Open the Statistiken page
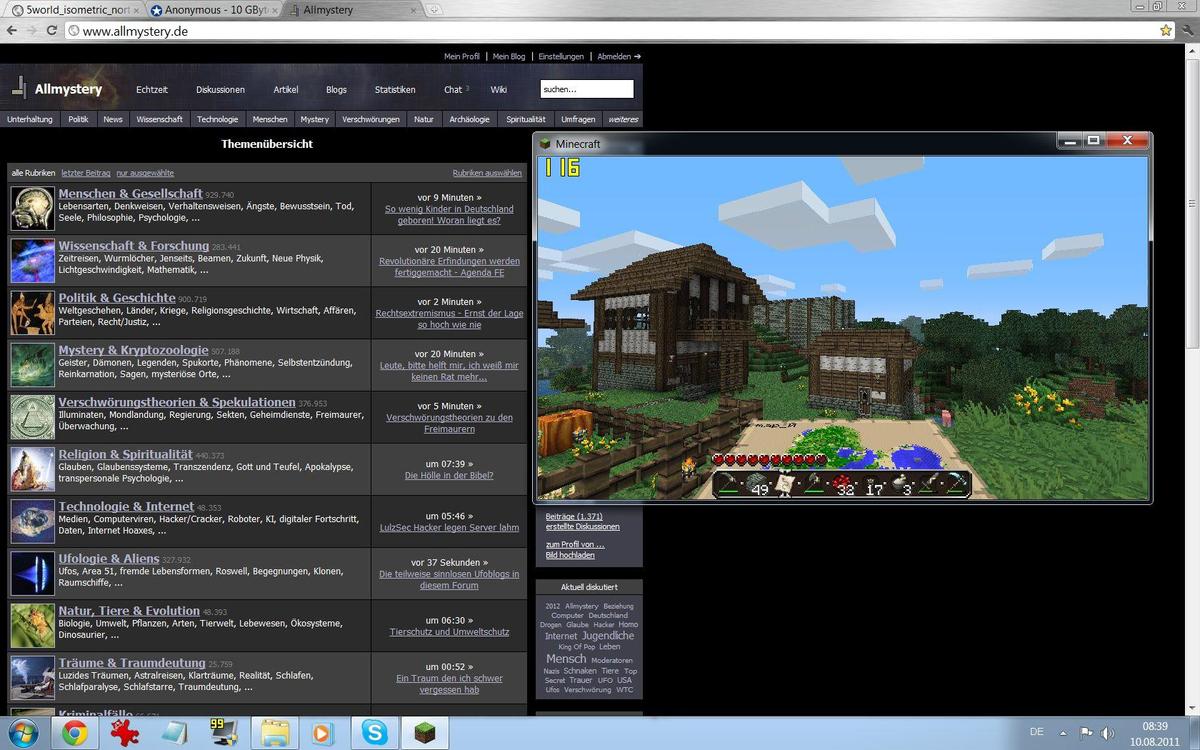The width and height of the screenshot is (1200, 750). coord(395,89)
